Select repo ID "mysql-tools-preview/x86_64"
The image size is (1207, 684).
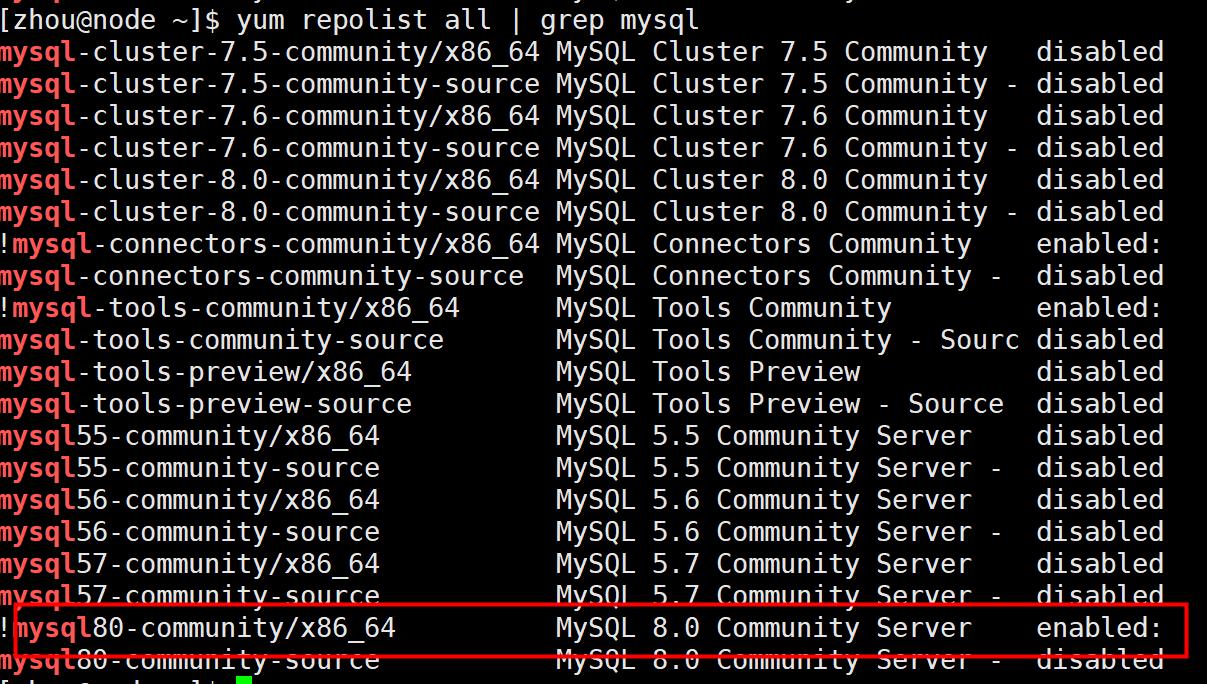coord(206,372)
